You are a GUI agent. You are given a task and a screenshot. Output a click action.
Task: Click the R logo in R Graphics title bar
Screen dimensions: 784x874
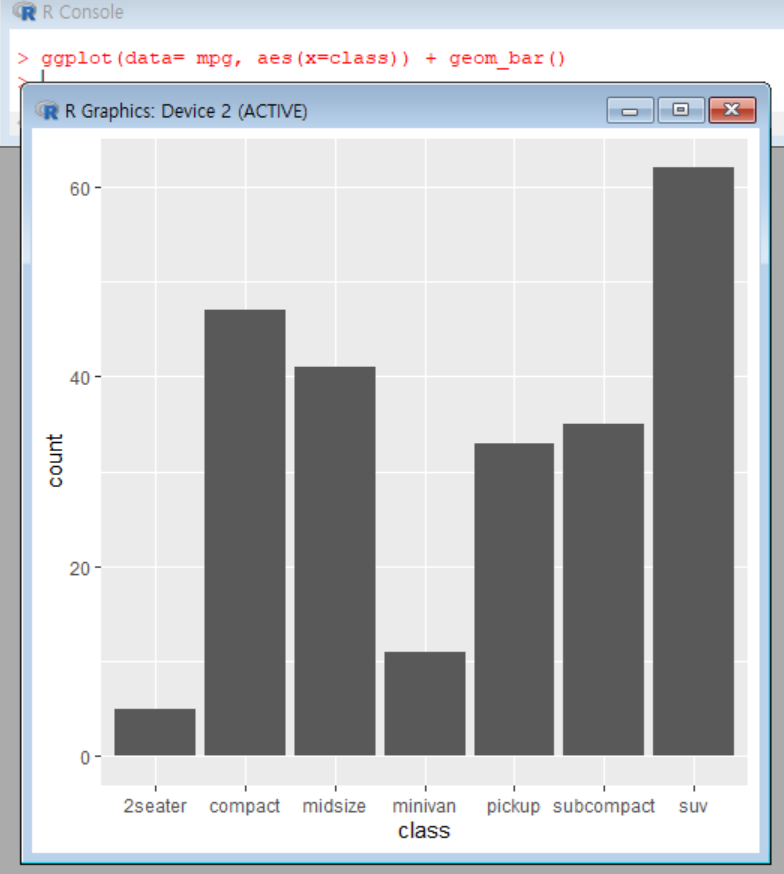[x=47, y=111]
